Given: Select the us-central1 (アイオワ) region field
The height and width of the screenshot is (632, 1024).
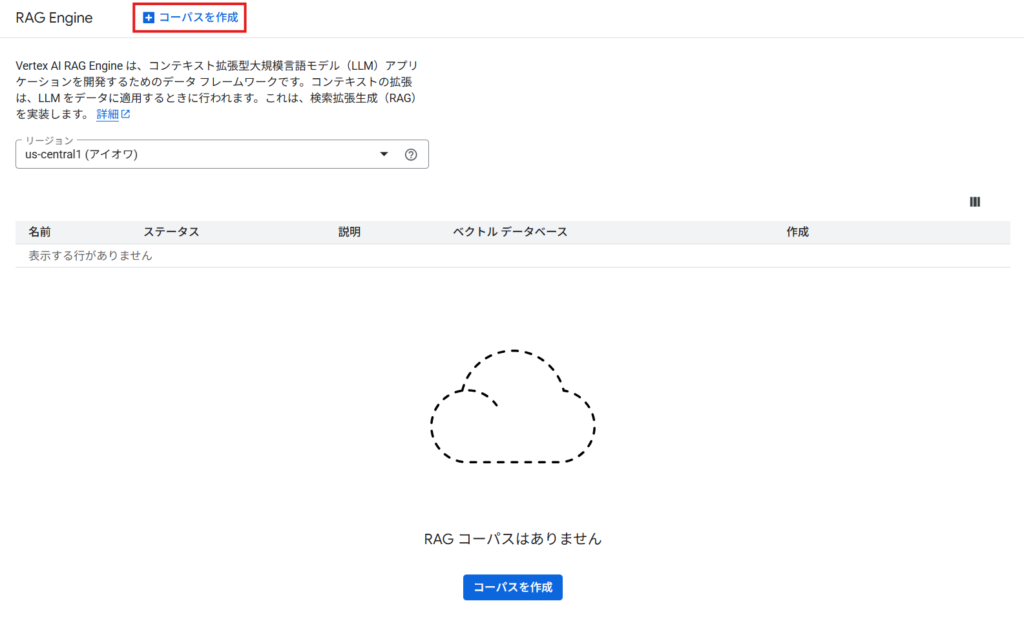Looking at the screenshot, I should coord(222,154).
